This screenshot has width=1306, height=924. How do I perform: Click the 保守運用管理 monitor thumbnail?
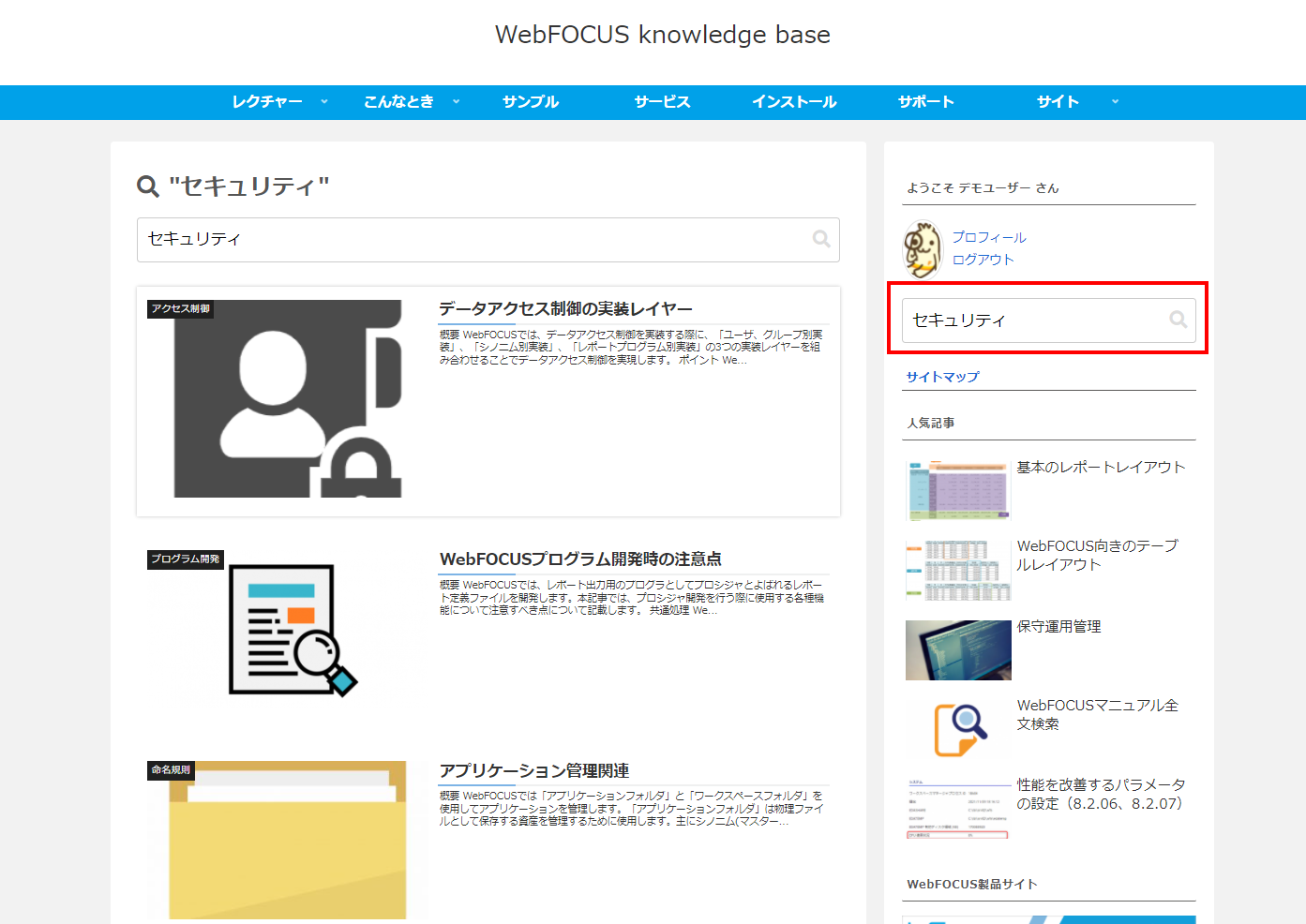point(957,649)
